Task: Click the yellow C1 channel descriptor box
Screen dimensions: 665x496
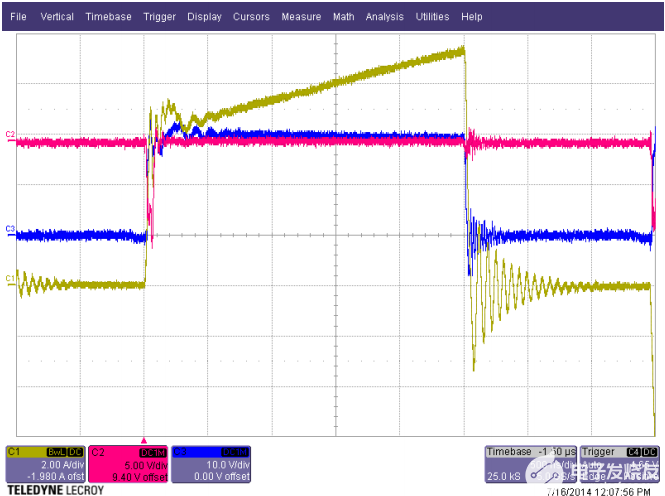Action: 45,464
